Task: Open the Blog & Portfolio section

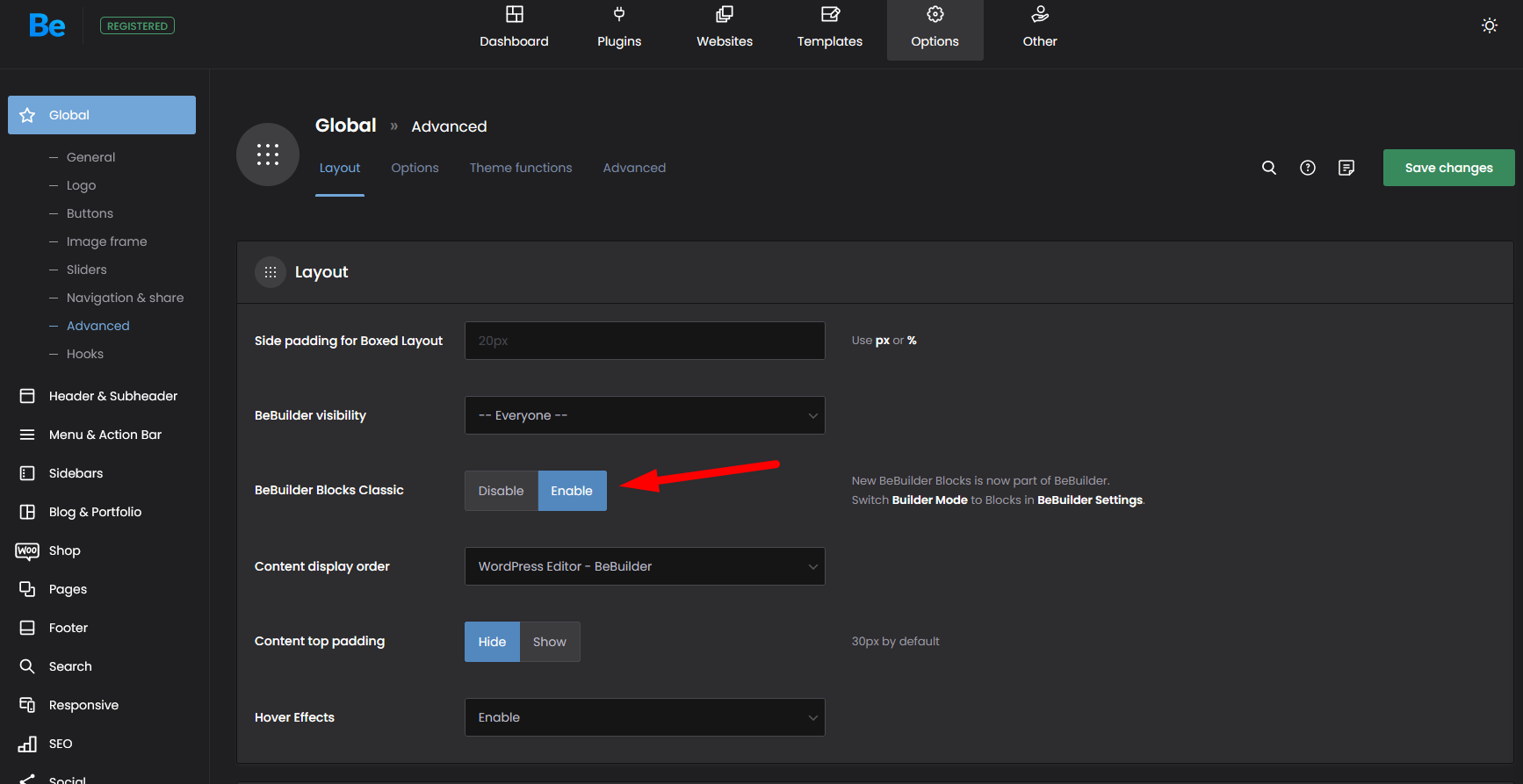Action: (x=95, y=512)
